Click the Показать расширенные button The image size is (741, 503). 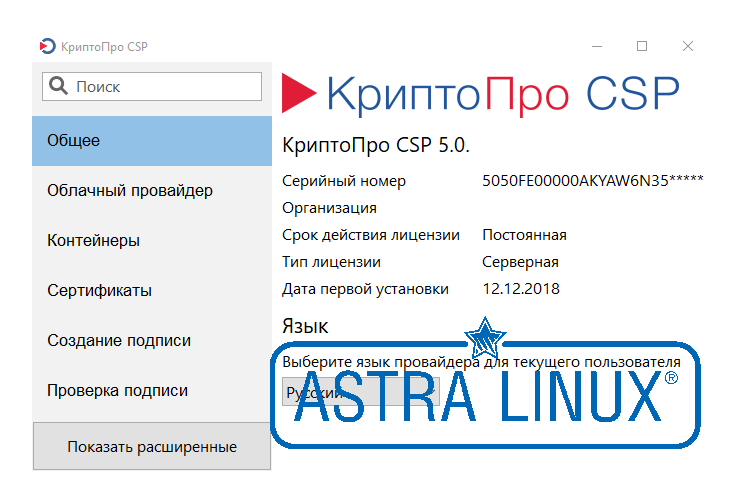[x=152, y=446]
